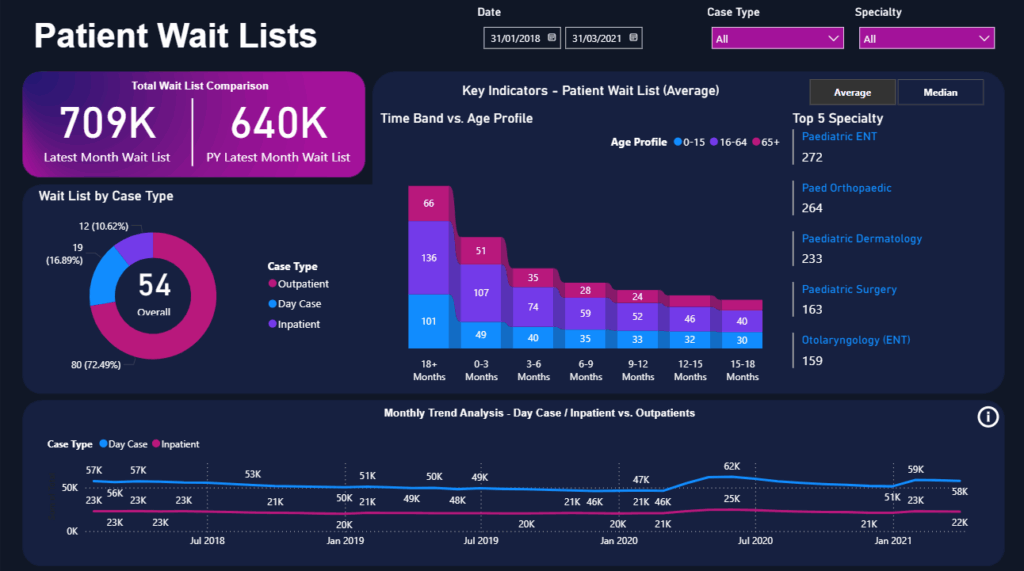Image resolution: width=1024 pixels, height=571 pixels.
Task: Open Paediatric Dermatology specialty
Action: tap(861, 238)
